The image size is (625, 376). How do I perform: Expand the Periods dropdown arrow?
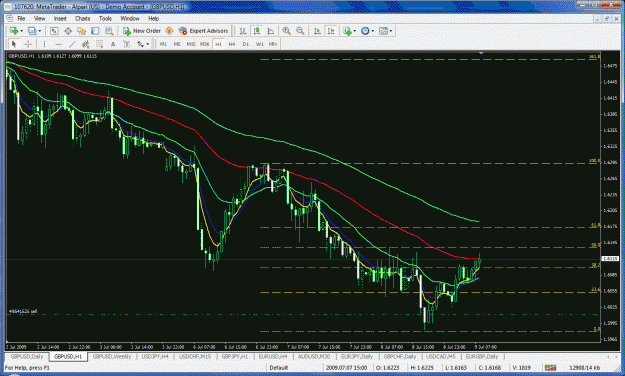373,31
